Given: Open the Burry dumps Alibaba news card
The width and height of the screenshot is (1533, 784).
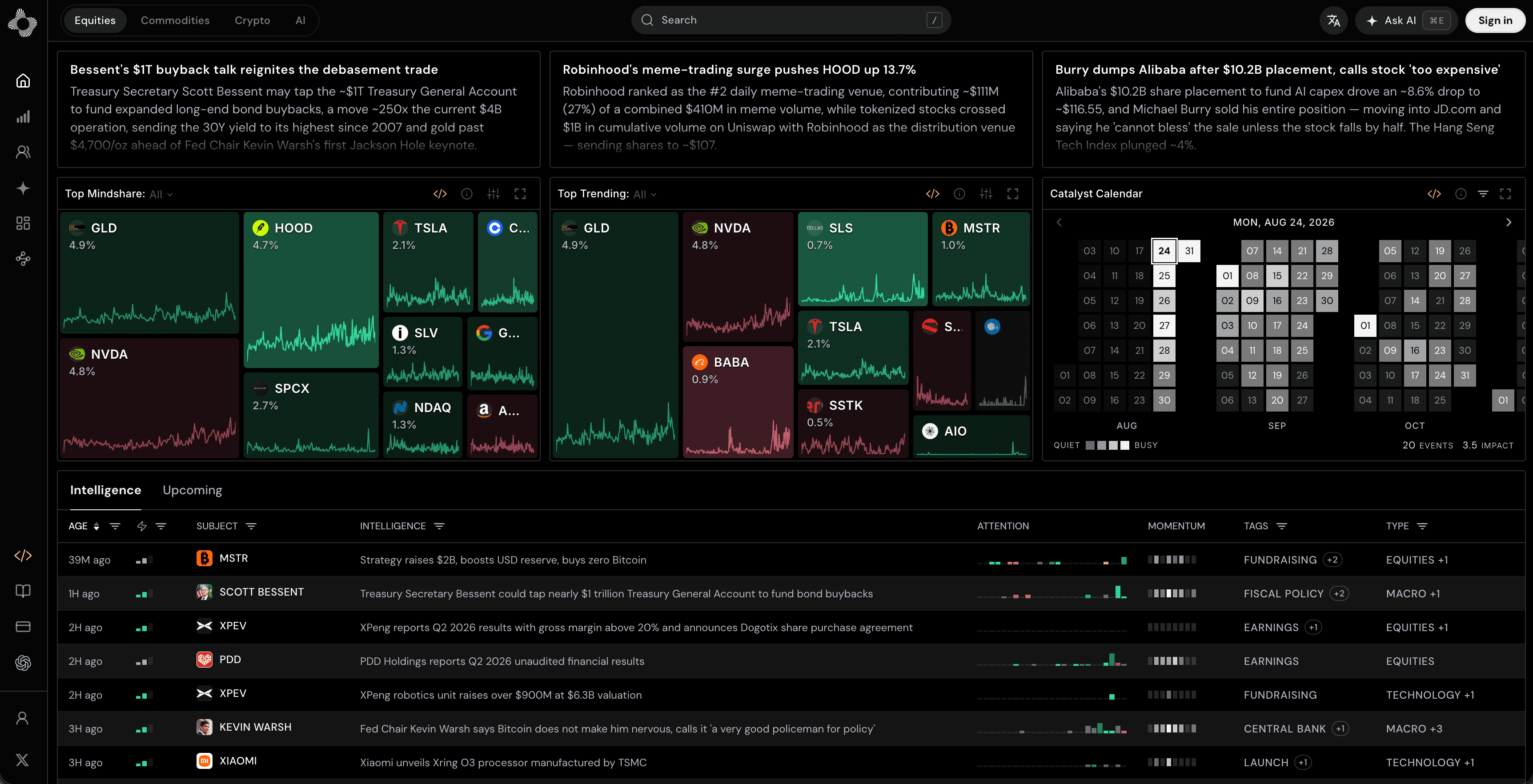Looking at the screenshot, I should pos(1284,109).
